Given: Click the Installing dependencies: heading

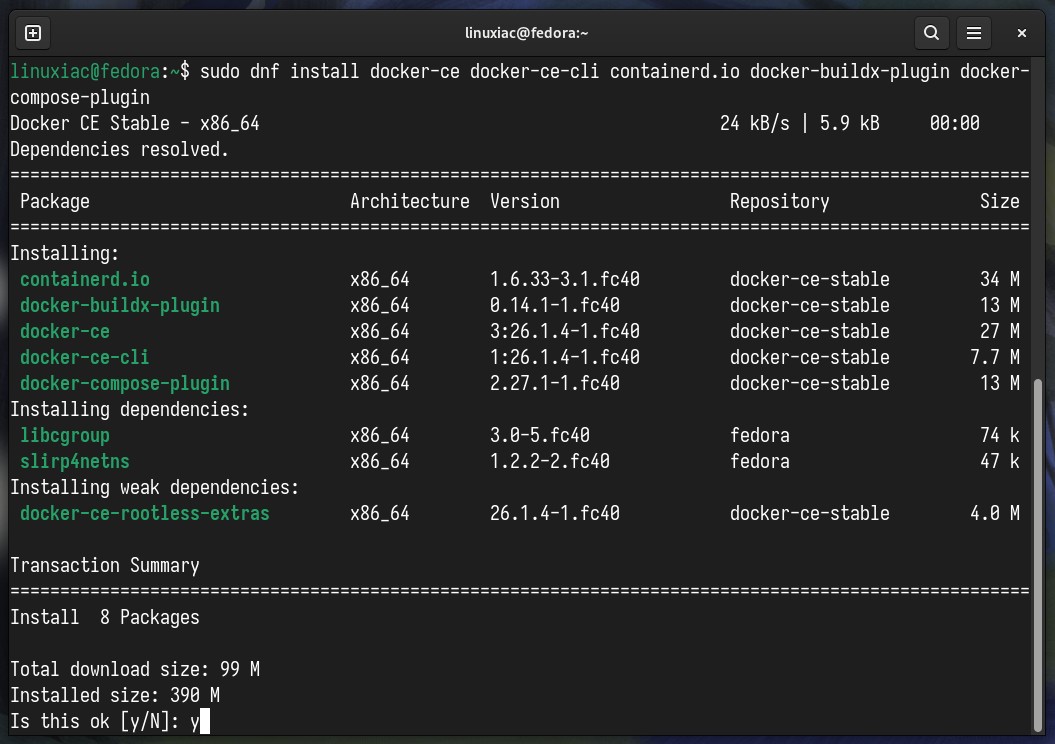Looking at the screenshot, I should (x=130, y=409).
